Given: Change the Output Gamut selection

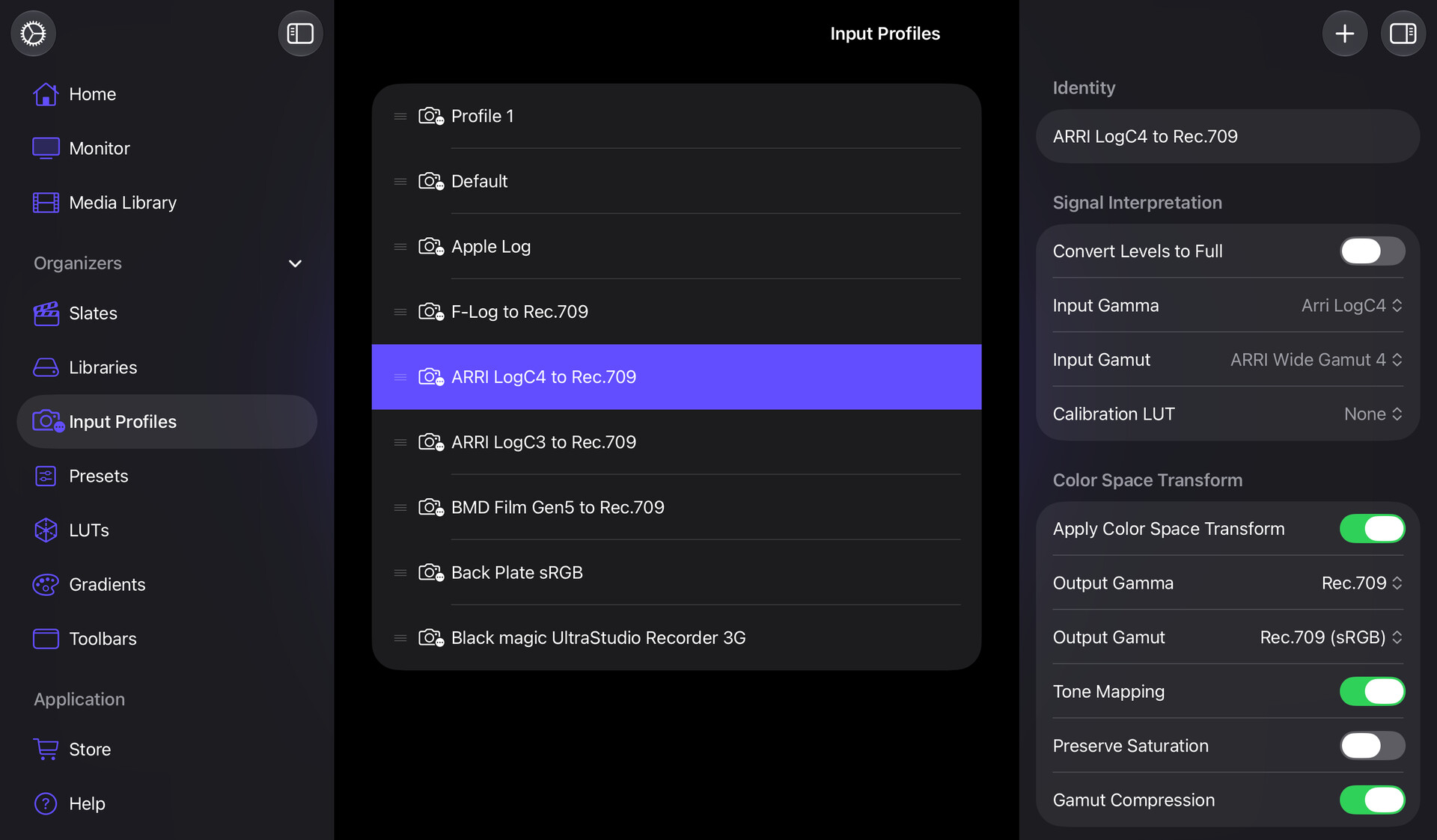Looking at the screenshot, I should point(1331,637).
